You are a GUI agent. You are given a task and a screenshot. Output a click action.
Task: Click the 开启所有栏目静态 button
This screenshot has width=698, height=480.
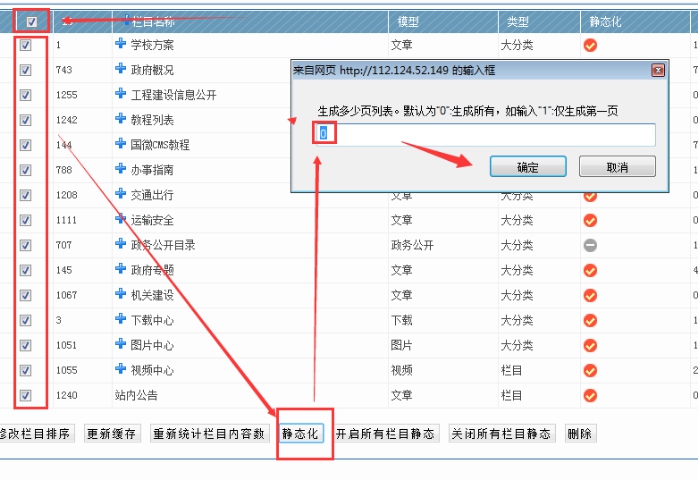386,434
